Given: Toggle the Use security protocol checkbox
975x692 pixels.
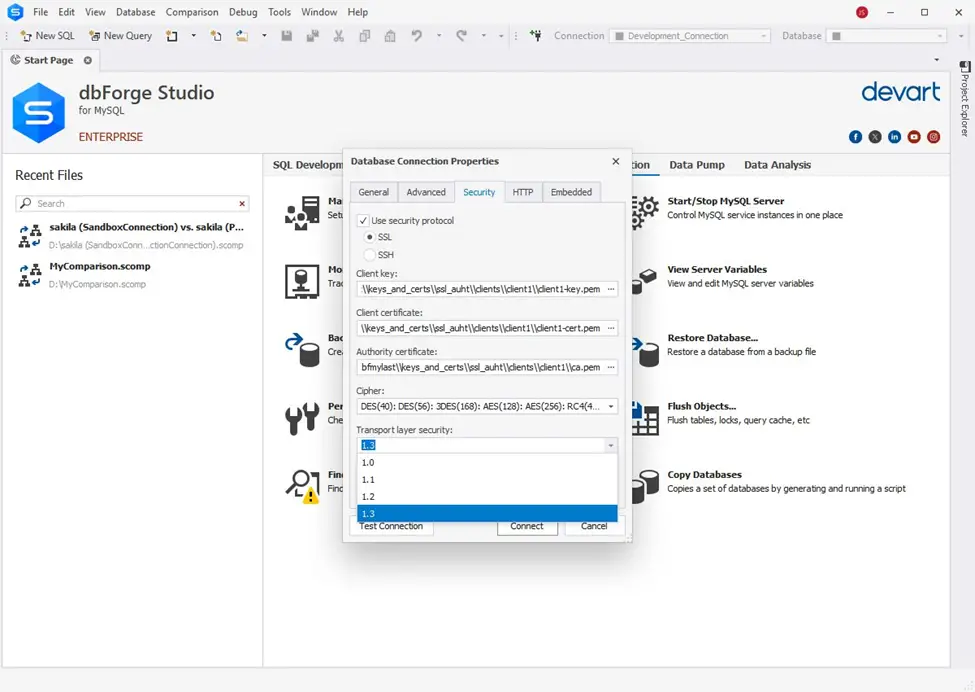Looking at the screenshot, I should (x=363, y=221).
